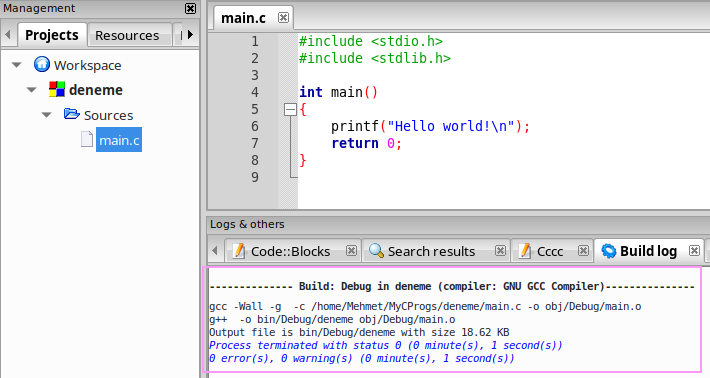Click the main.c file icon in tree
Viewport: 710px width, 378px height.
pyautogui.click(x=87, y=139)
